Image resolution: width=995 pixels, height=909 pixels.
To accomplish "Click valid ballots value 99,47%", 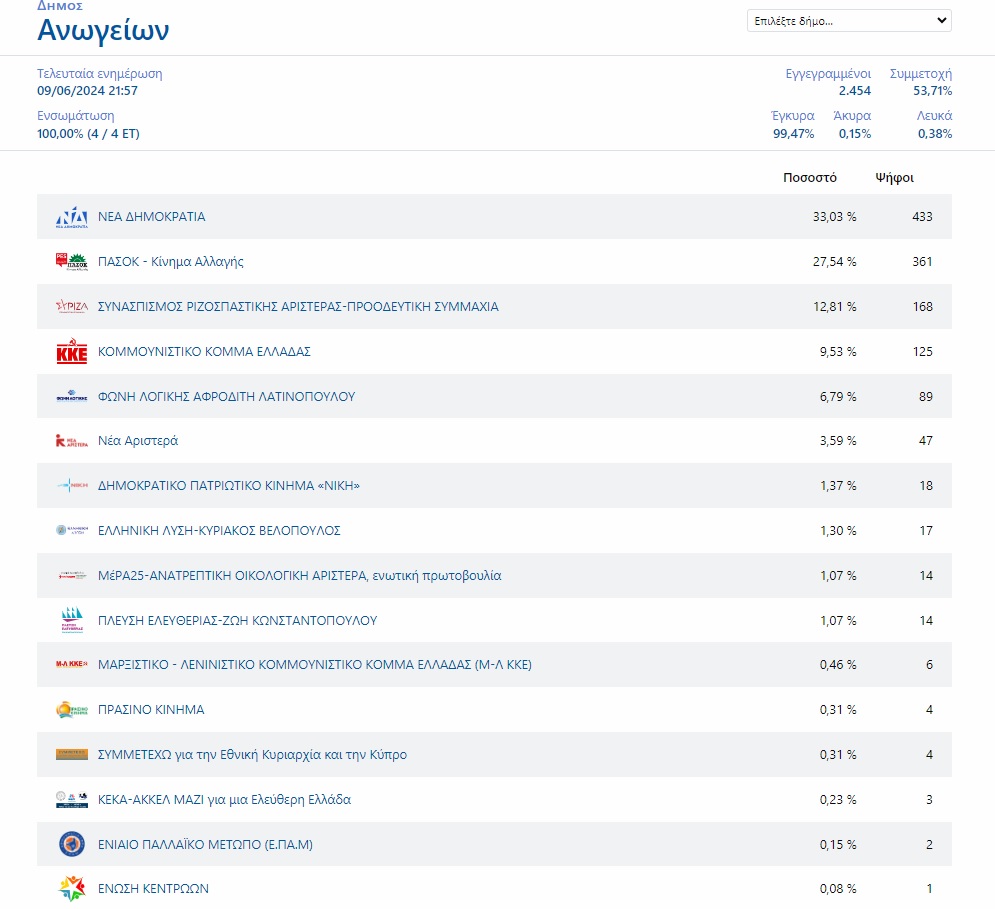I will pos(793,133).
